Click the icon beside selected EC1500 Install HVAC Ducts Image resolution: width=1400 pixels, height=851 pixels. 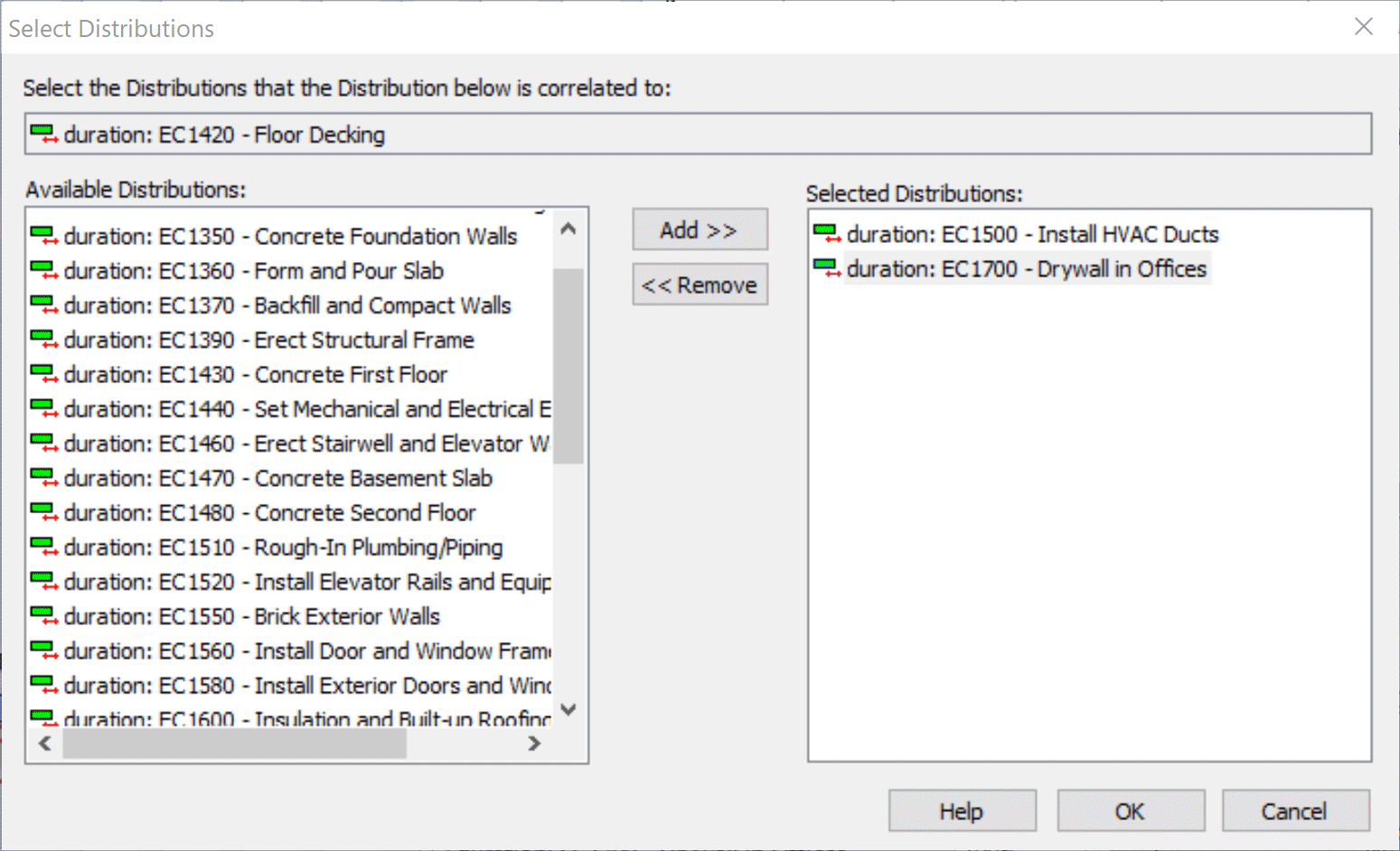click(x=826, y=234)
